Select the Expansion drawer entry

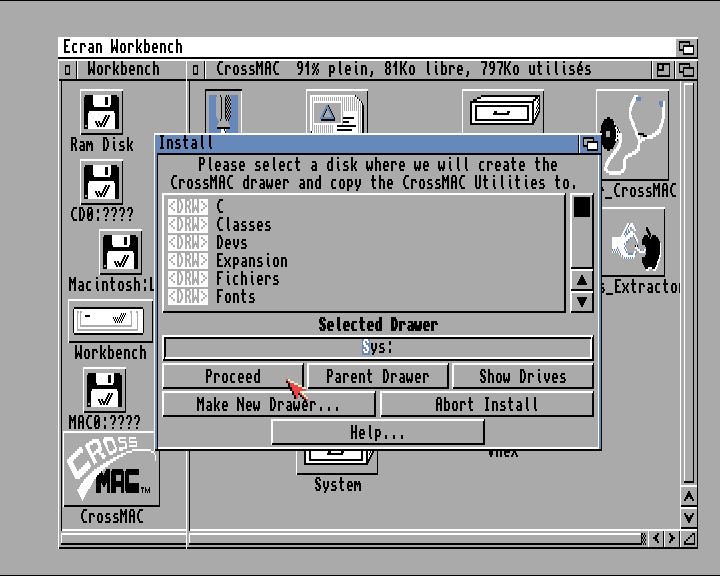coord(251,261)
